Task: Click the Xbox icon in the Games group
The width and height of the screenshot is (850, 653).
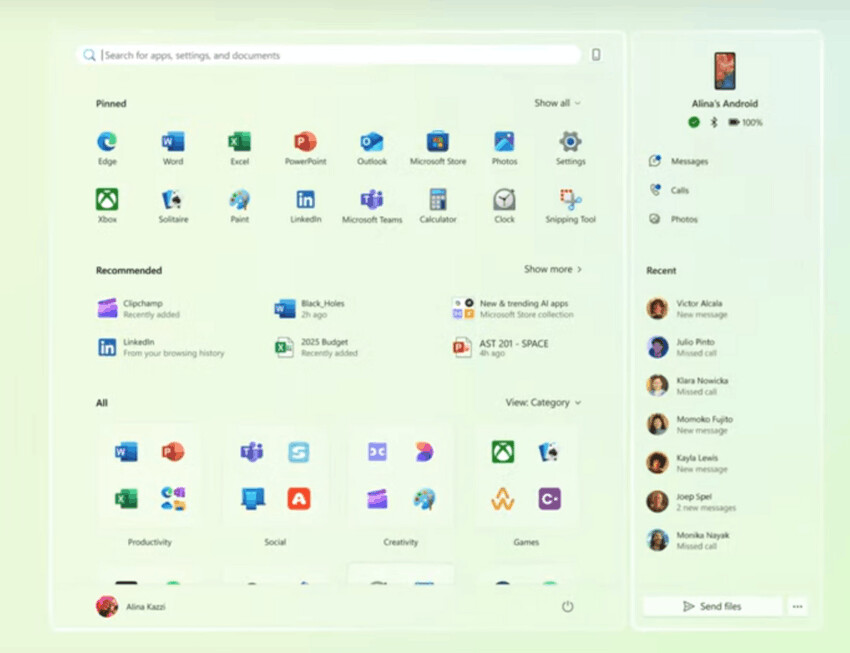Action: click(x=503, y=451)
